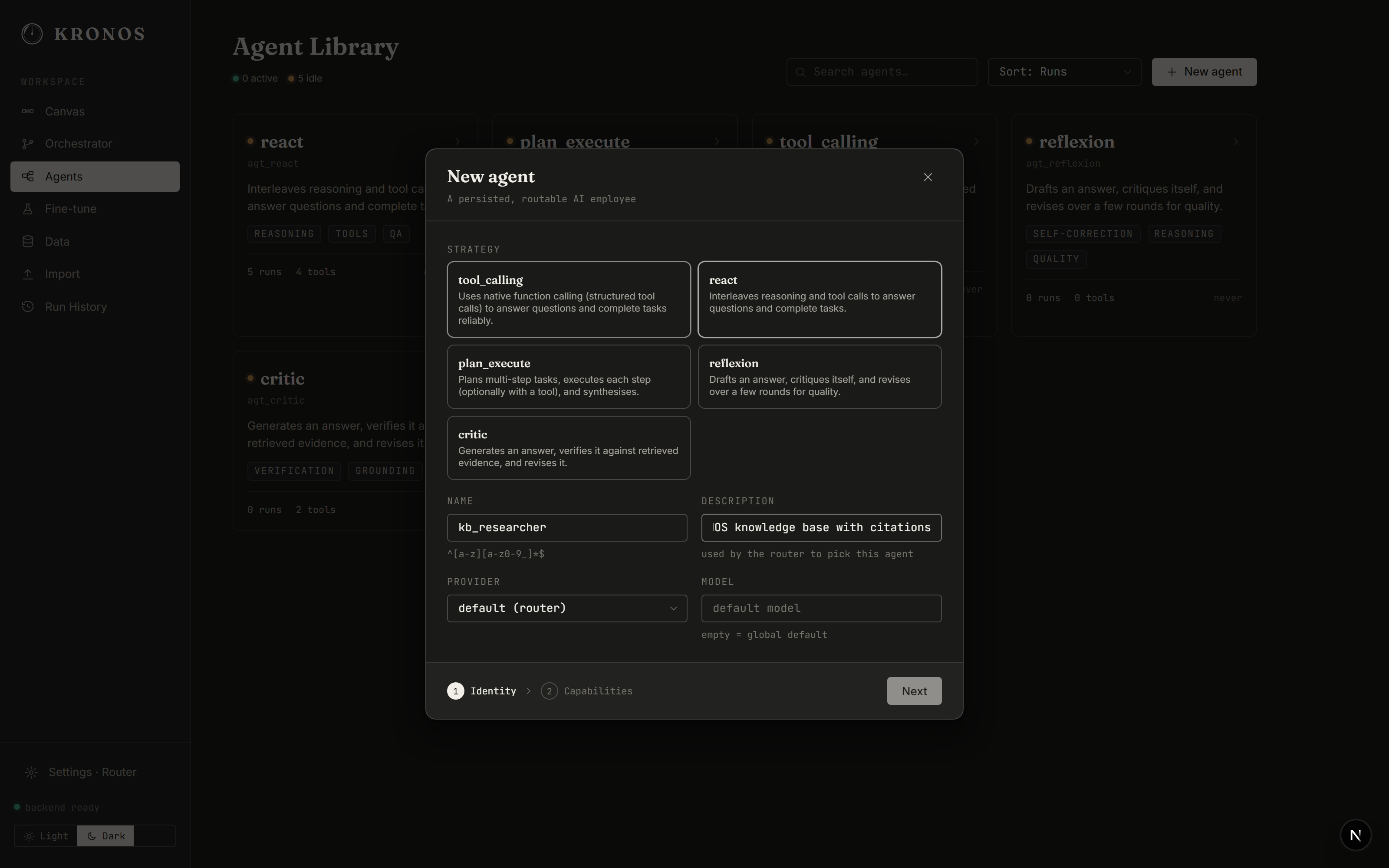
Task: Select the reflexion strategy option
Action: coord(819,377)
